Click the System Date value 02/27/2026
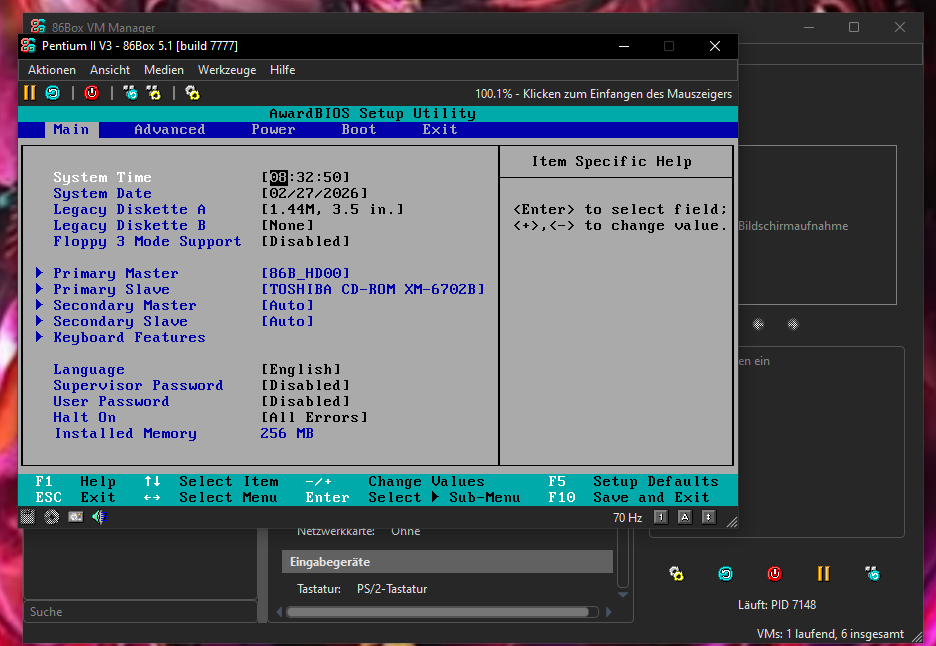 (314, 193)
